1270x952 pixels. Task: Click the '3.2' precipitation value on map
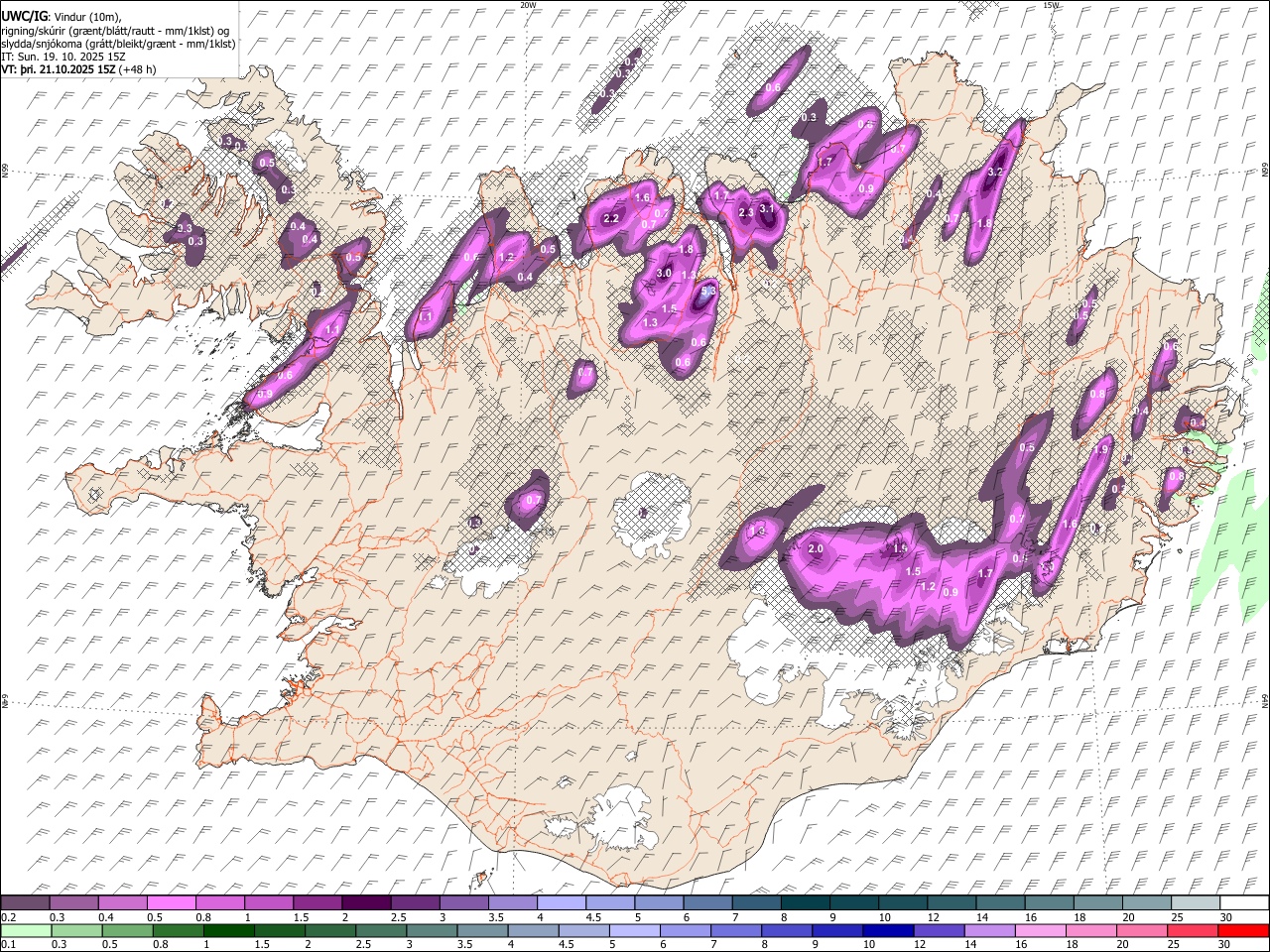(997, 173)
